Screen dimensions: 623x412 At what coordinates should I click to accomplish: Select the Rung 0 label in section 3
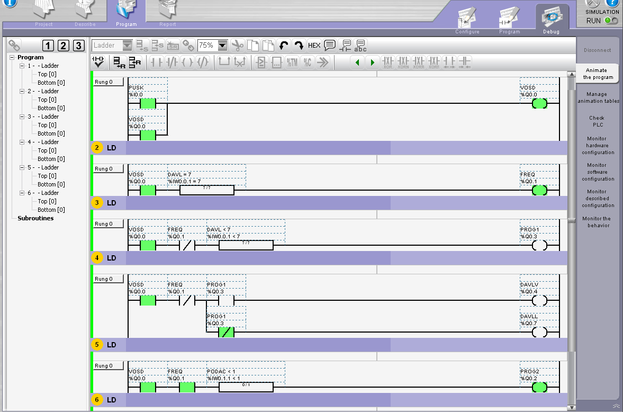108,224
